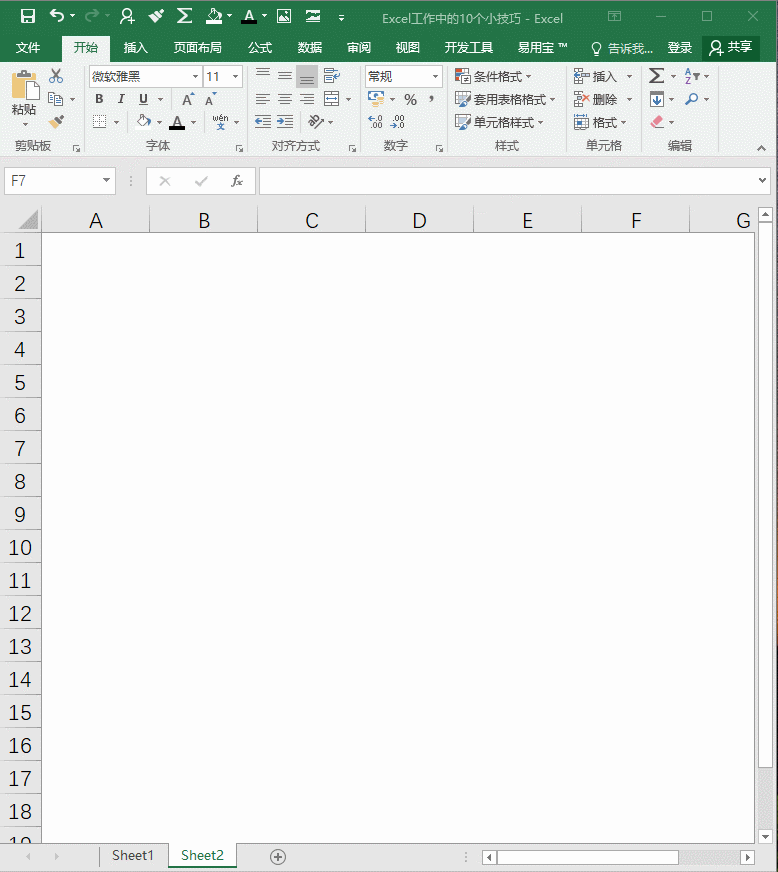Cut selection with the scissors icon

pos(56,76)
